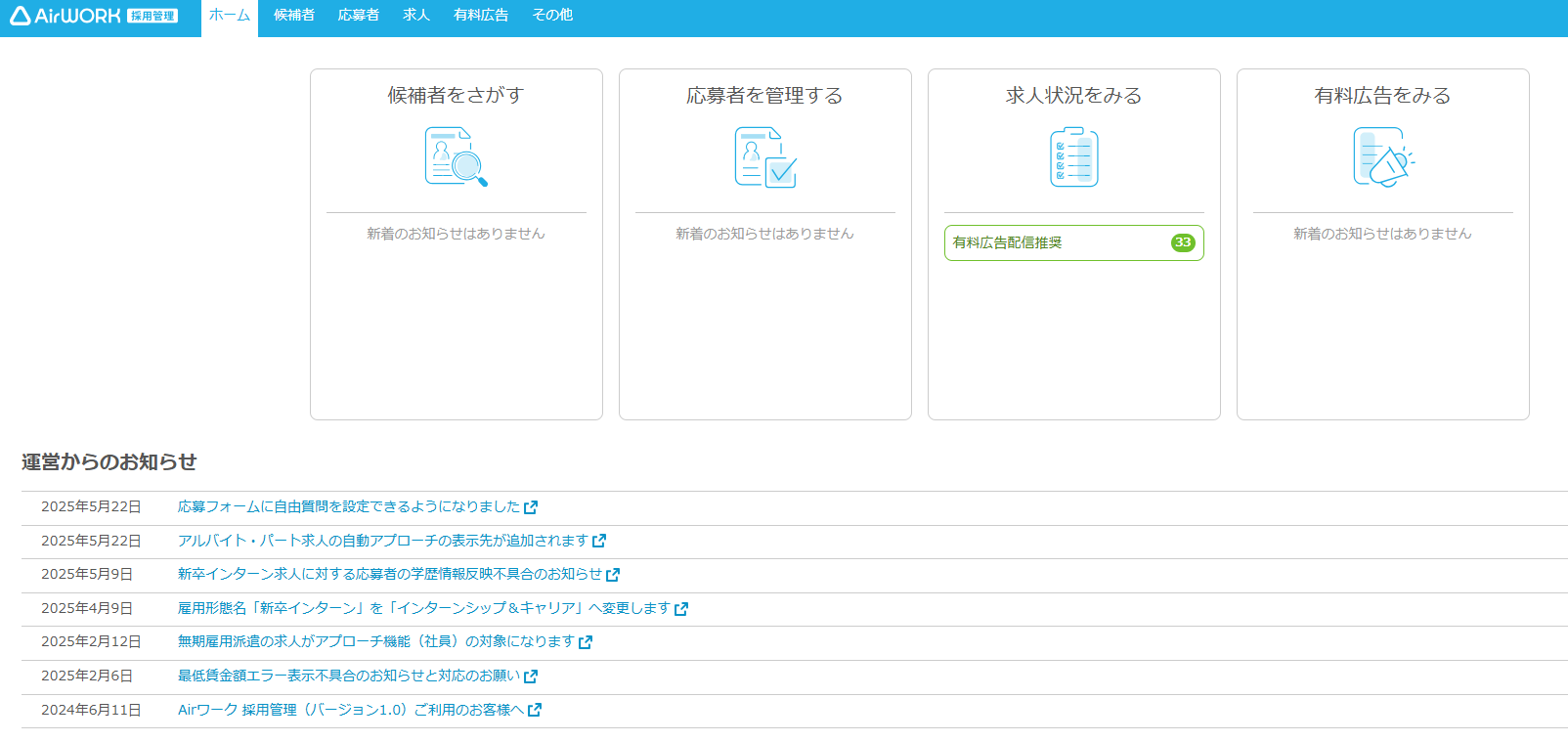Click the candidate search magnifier icon
This screenshot has height=742, width=1568.
coord(456,157)
